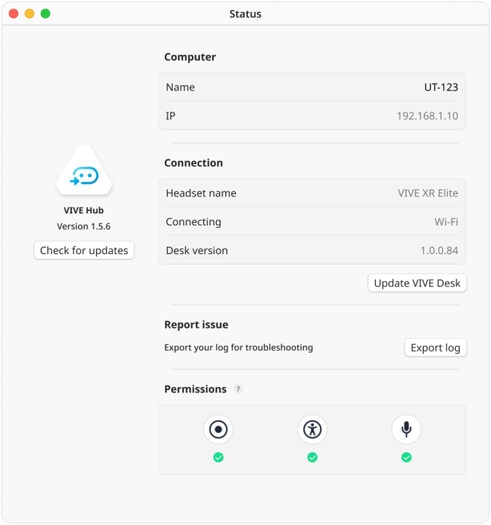The height and width of the screenshot is (525, 491).
Task: Click green checkmark under screen recording icon
Action: pos(218,457)
